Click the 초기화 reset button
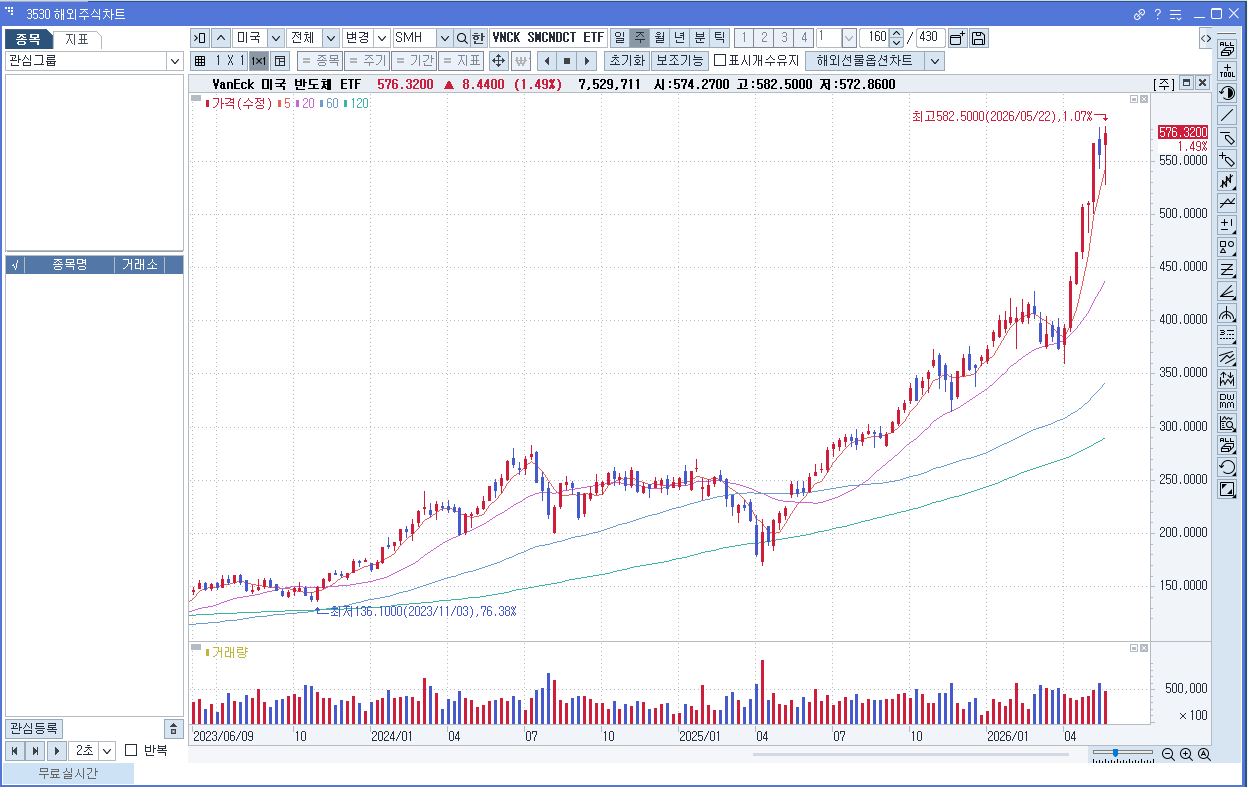This screenshot has width=1248, height=787. (626, 60)
